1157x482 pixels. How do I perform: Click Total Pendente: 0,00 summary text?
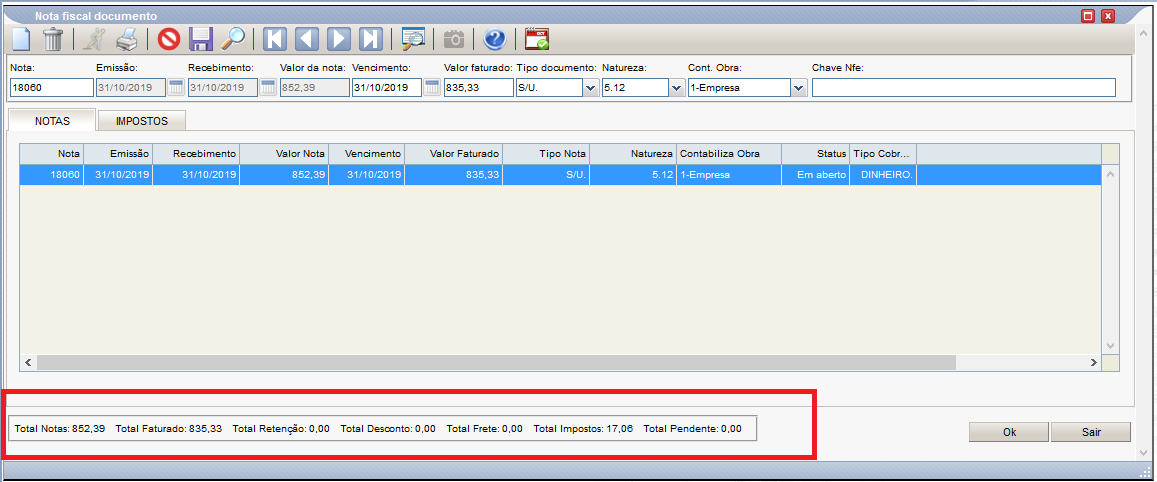(x=692, y=429)
